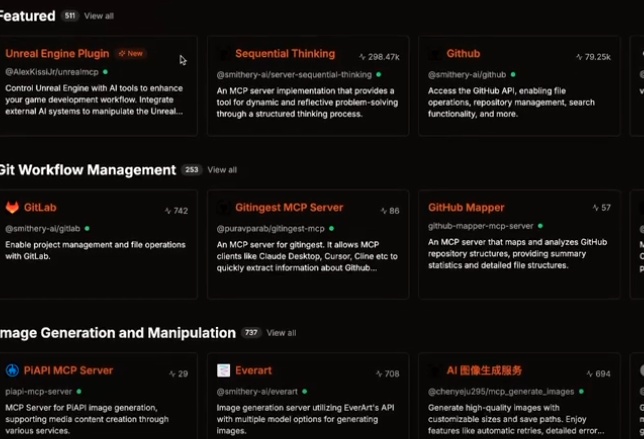
Task: Click the Gitingest MCP Server logo icon
Action: pyautogui.click(x=223, y=207)
